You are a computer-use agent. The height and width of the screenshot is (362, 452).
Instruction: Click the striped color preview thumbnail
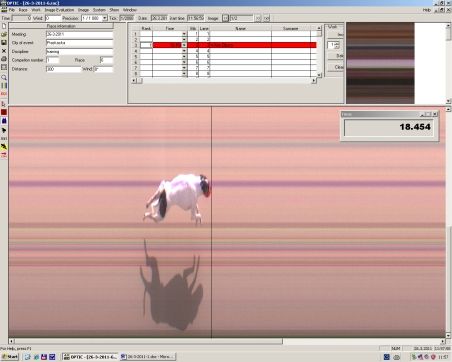pyautogui.click(x=380, y=63)
